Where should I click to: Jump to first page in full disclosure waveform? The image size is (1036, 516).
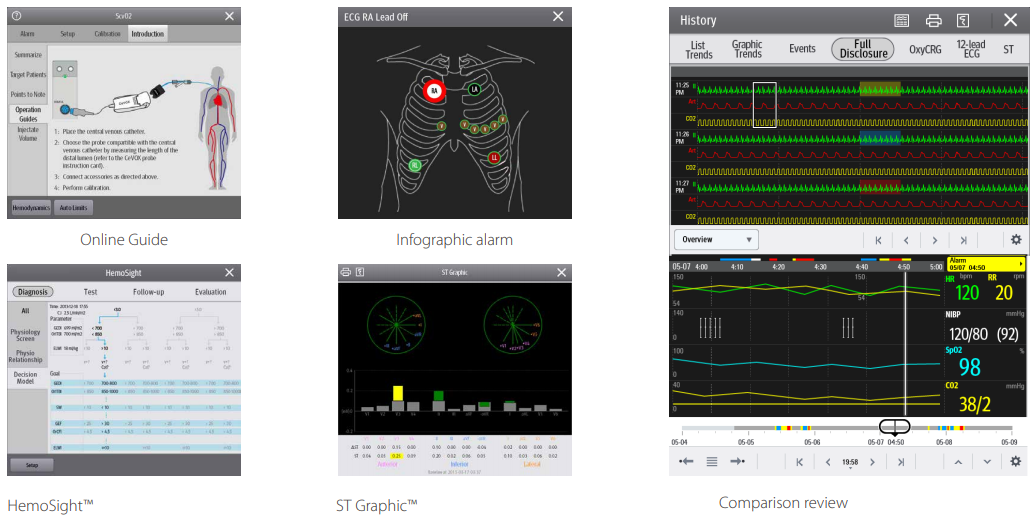[x=878, y=240]
